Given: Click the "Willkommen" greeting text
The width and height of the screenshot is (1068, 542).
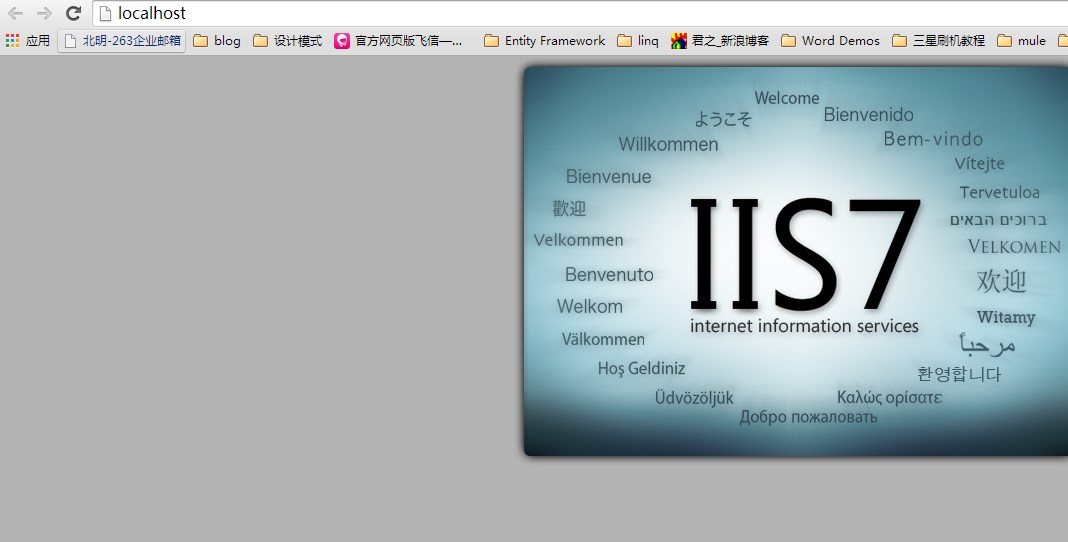Looking at the screenshot, I should point(668,144).
